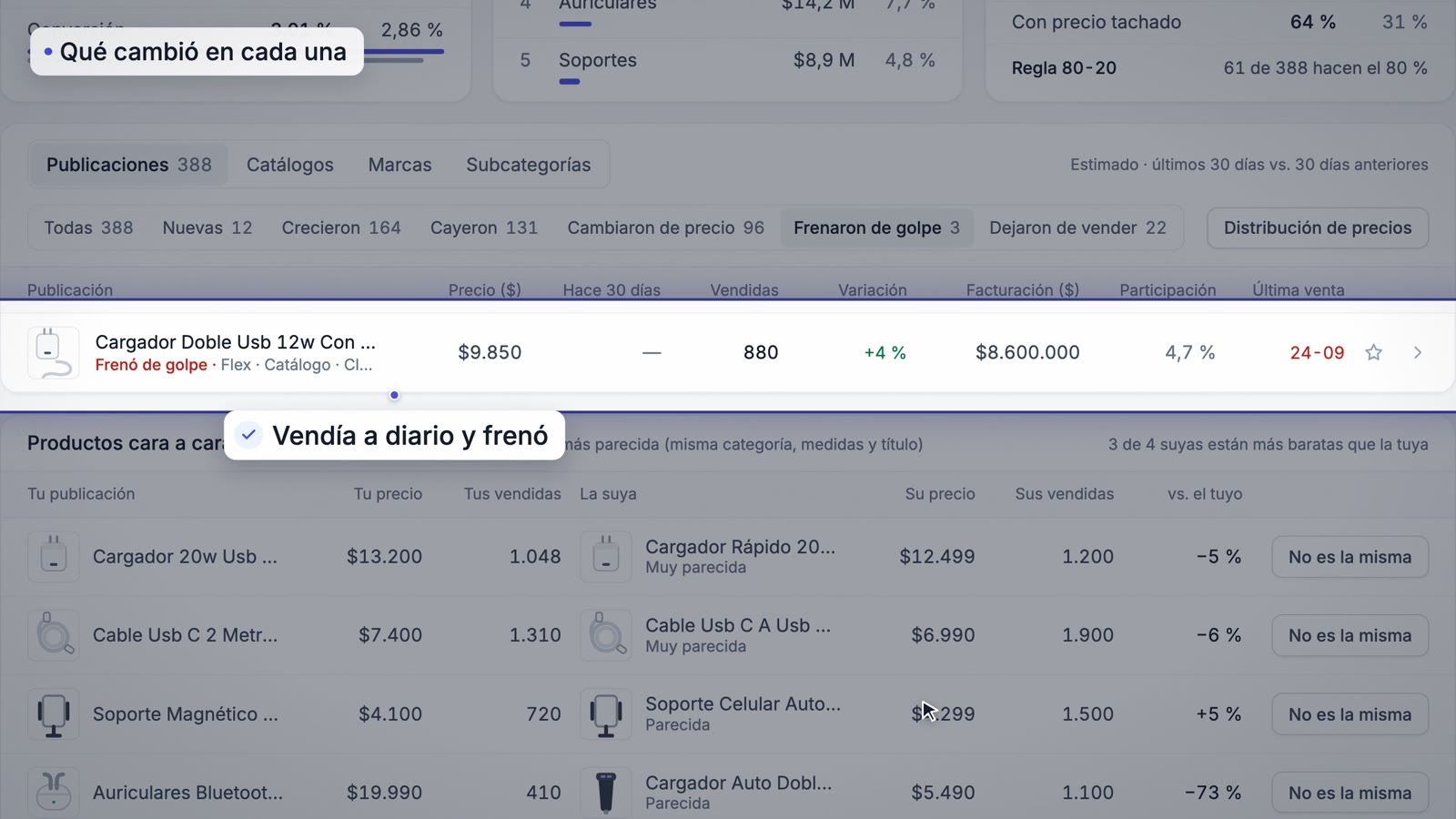
Task: Click the $13.200 price of Cargador 20w Usb
Action: click(x=384, y=556)
